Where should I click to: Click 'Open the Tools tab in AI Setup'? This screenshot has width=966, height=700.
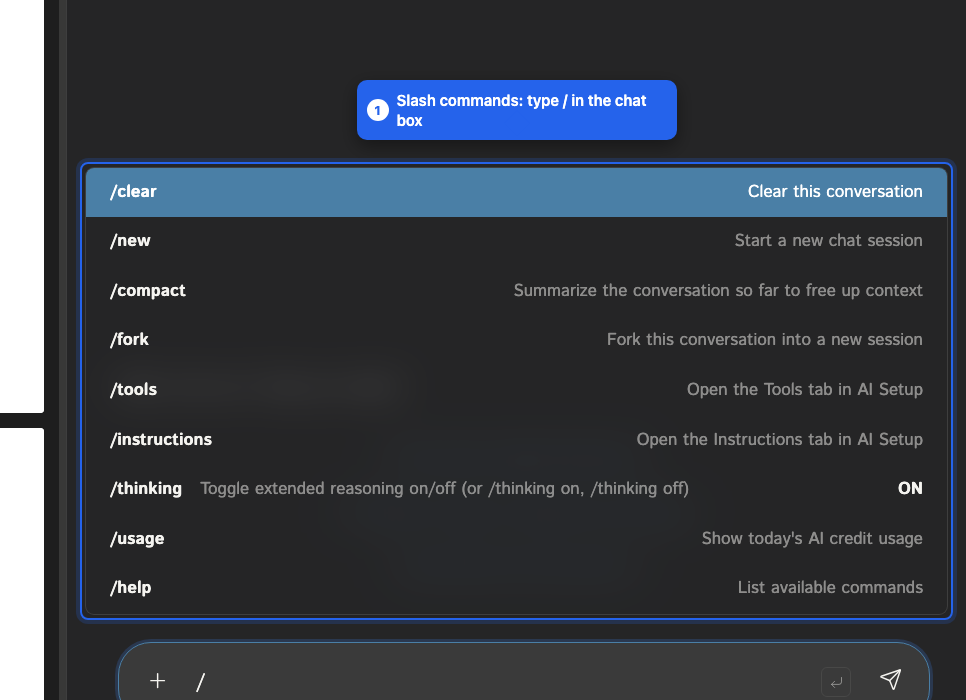805,389
